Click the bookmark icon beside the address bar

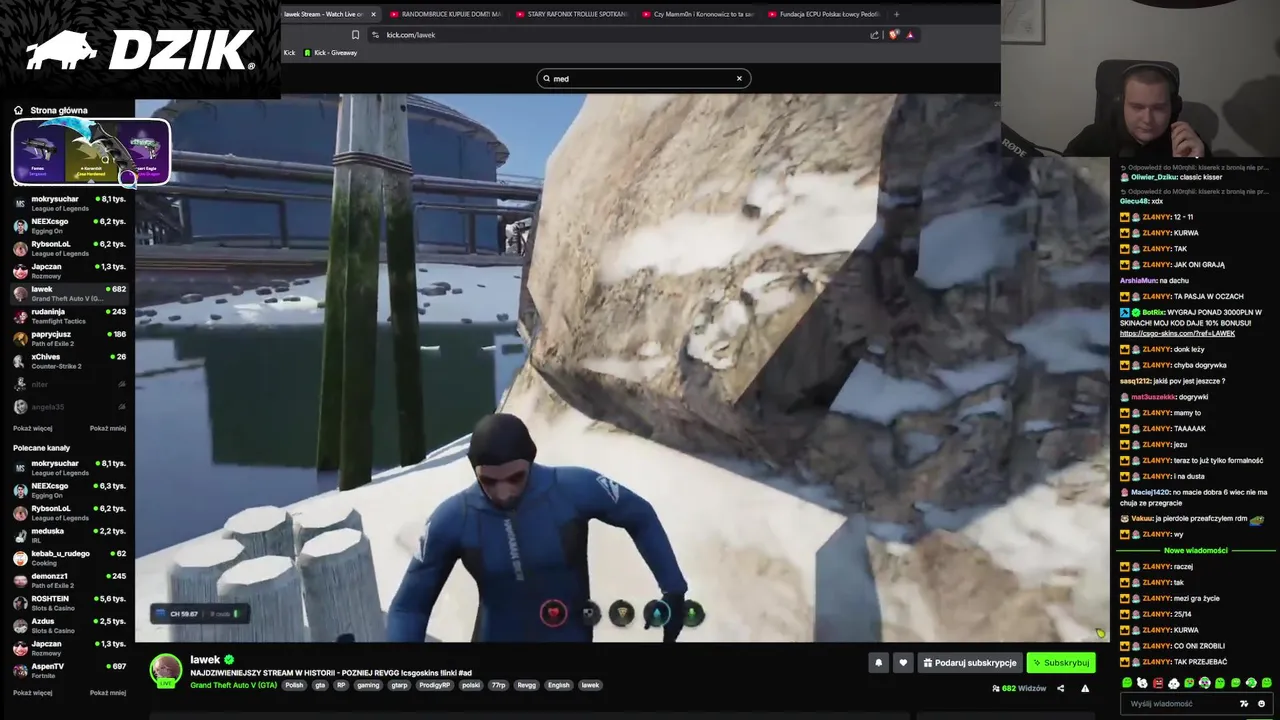click(355, 35)
